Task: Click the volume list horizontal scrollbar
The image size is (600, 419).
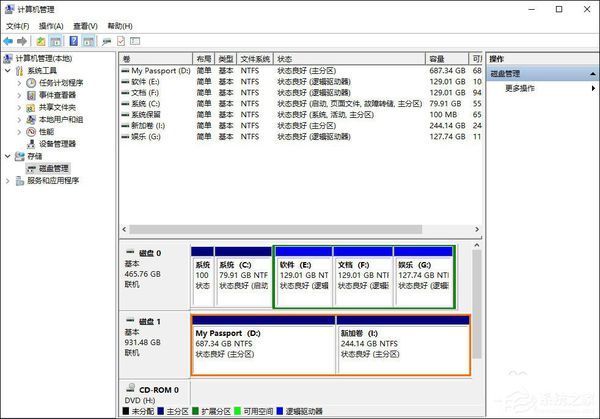Action: pos(276,229)
